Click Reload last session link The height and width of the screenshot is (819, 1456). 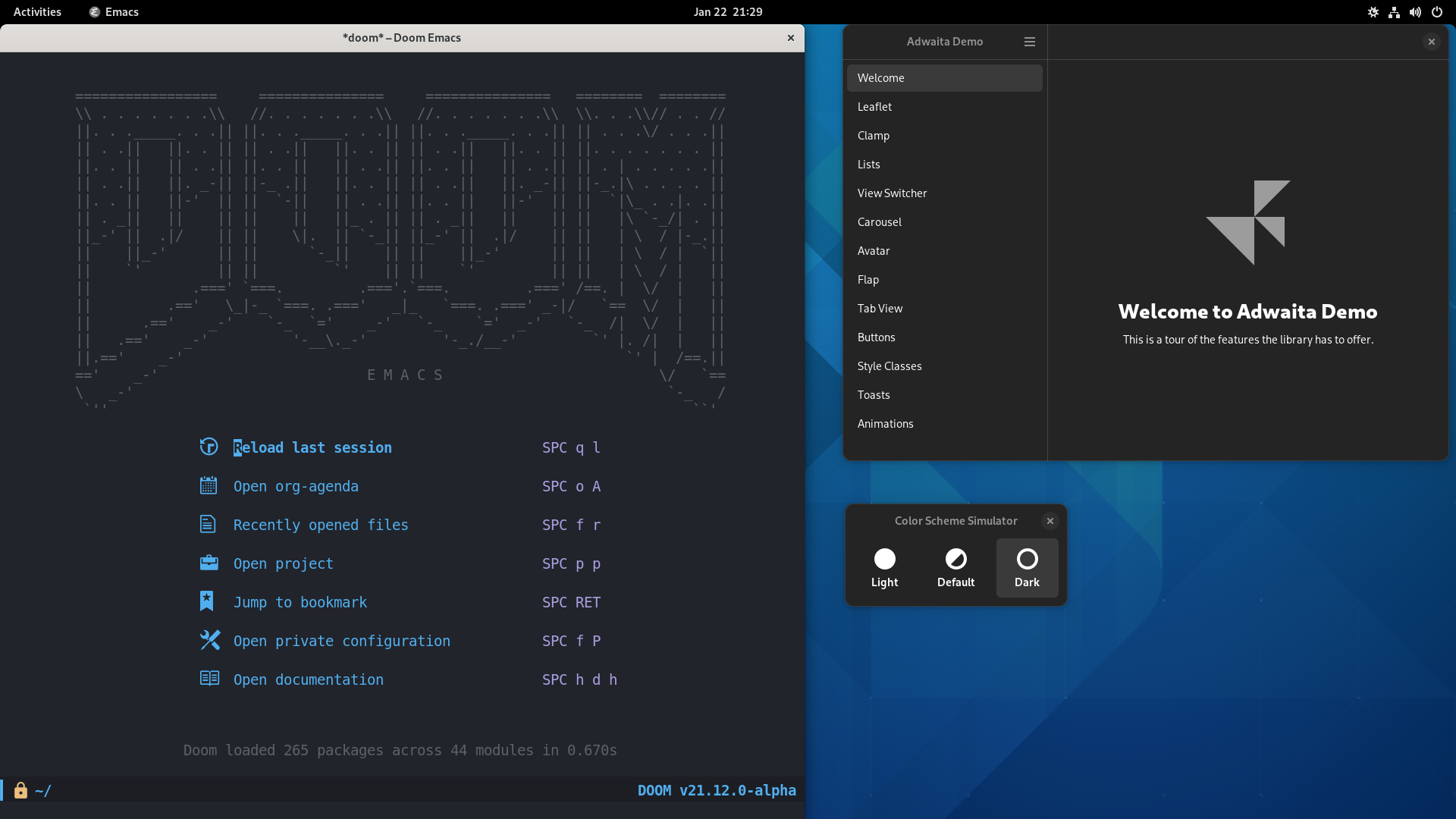[312, 447]
